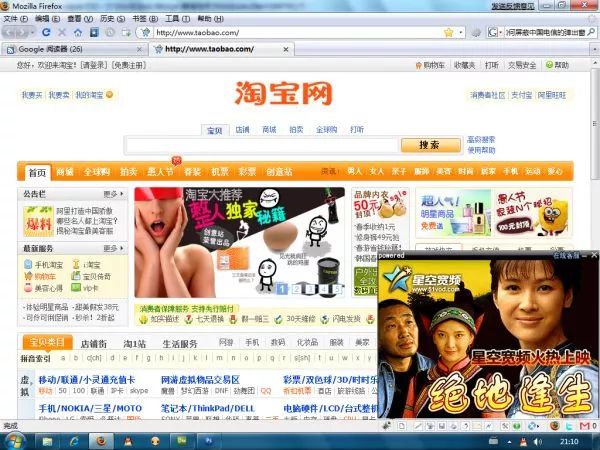Click the Forward navigation arrow
The height and width of the screenshot is (450, 600).
(x=22, y=33)
